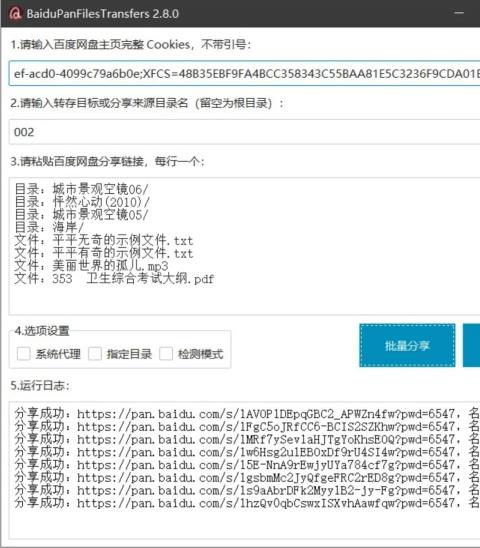Minimize the BaiduPanFilesTransfers window
The image size is (480, 548).
click(x=459, y=13)
